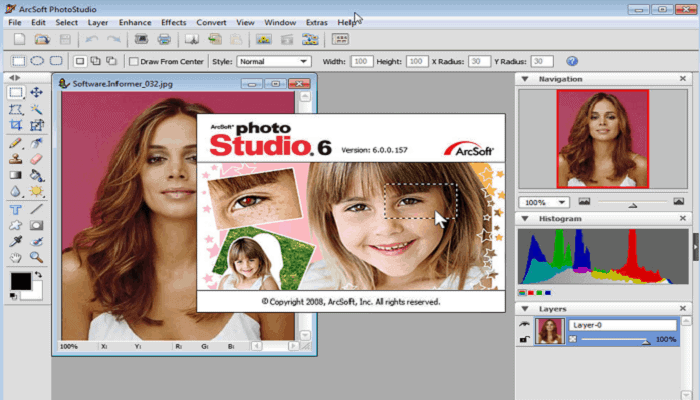Collapse the Histogram panel
The height and width of the screenshot is (400, 700).
(x=525, y=219)
